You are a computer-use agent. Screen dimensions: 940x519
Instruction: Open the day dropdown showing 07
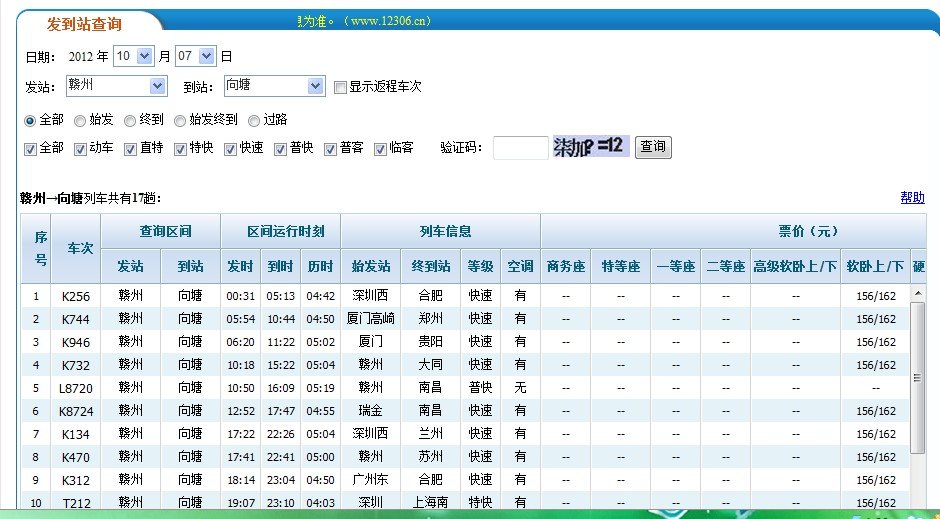click(195, 56)
